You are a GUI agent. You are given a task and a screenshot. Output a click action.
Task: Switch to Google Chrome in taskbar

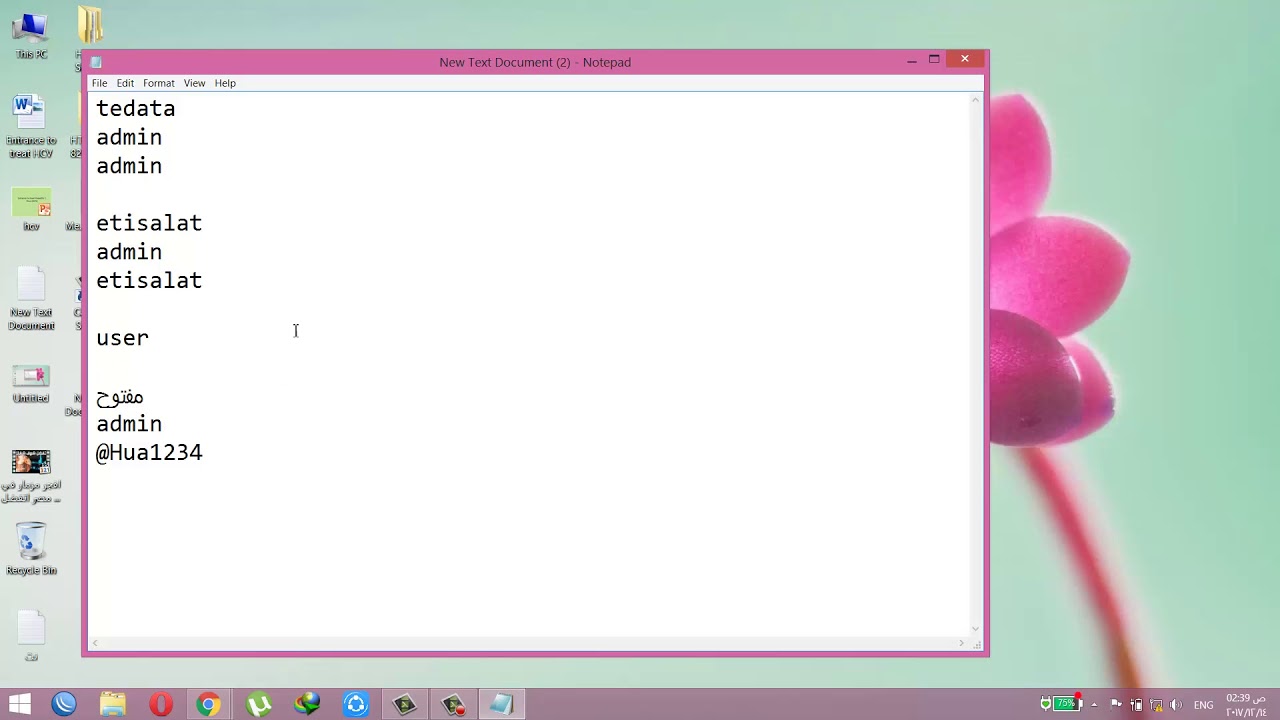point(208,704)
